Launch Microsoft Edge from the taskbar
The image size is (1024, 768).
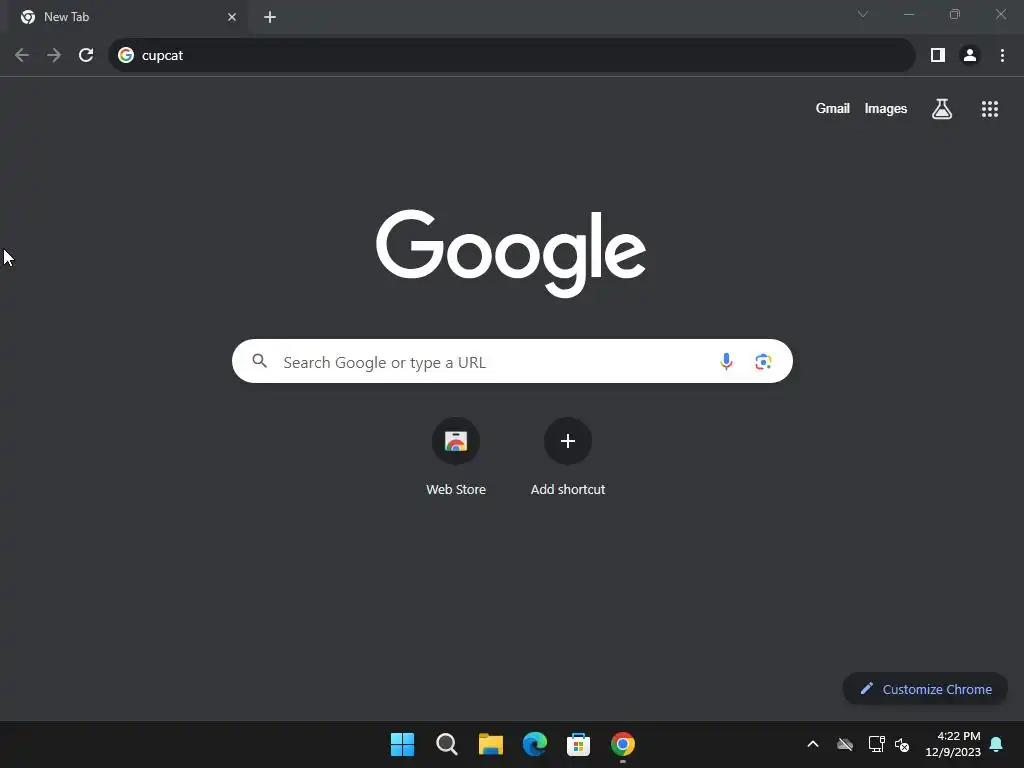pyautogui.click(x=535, y=744)
